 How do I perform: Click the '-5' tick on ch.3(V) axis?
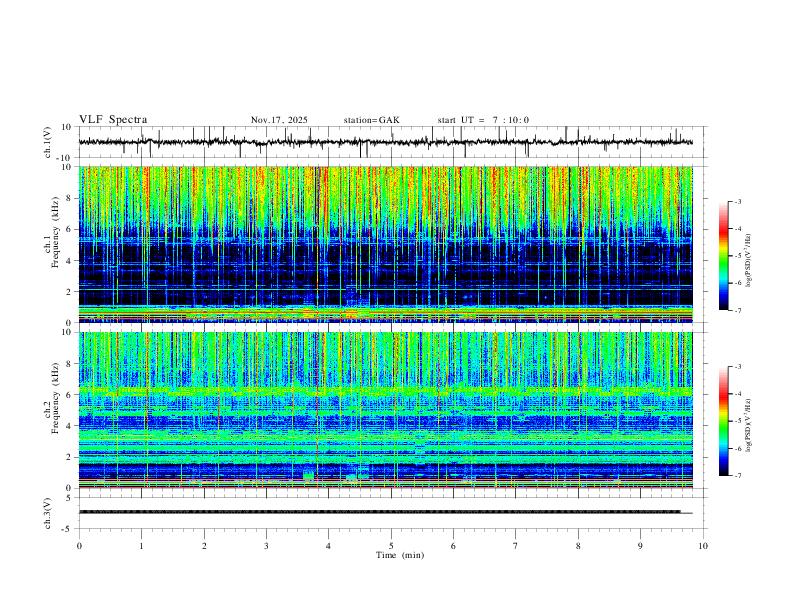click(x=68, y=529)
